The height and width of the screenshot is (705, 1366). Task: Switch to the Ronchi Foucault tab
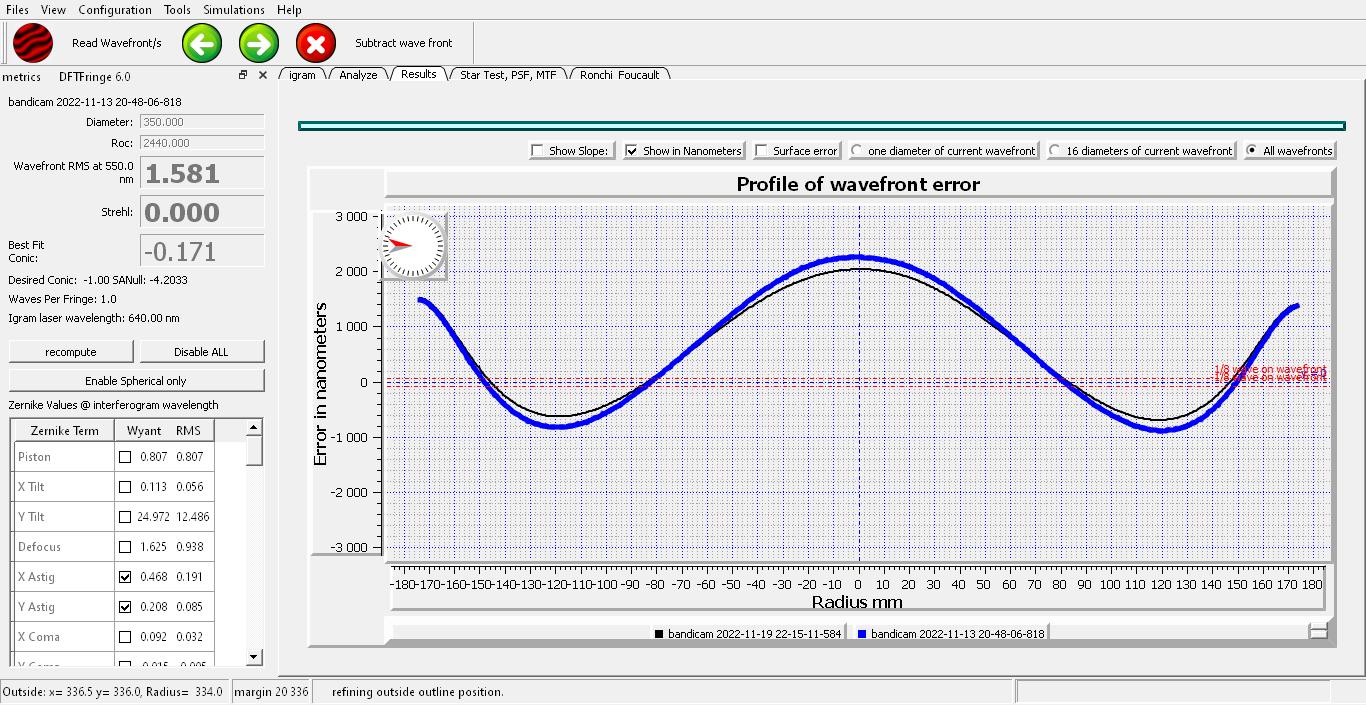click(619, 75)
